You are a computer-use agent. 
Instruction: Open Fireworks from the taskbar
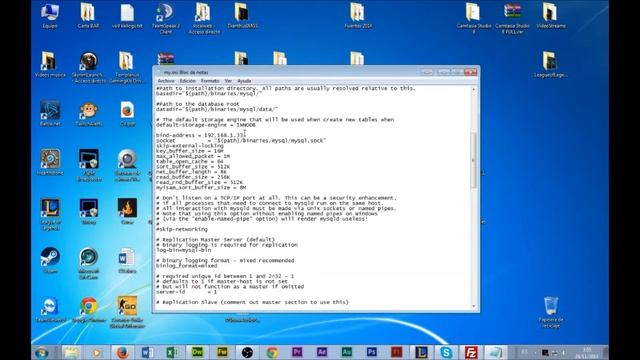click(222, 352)
